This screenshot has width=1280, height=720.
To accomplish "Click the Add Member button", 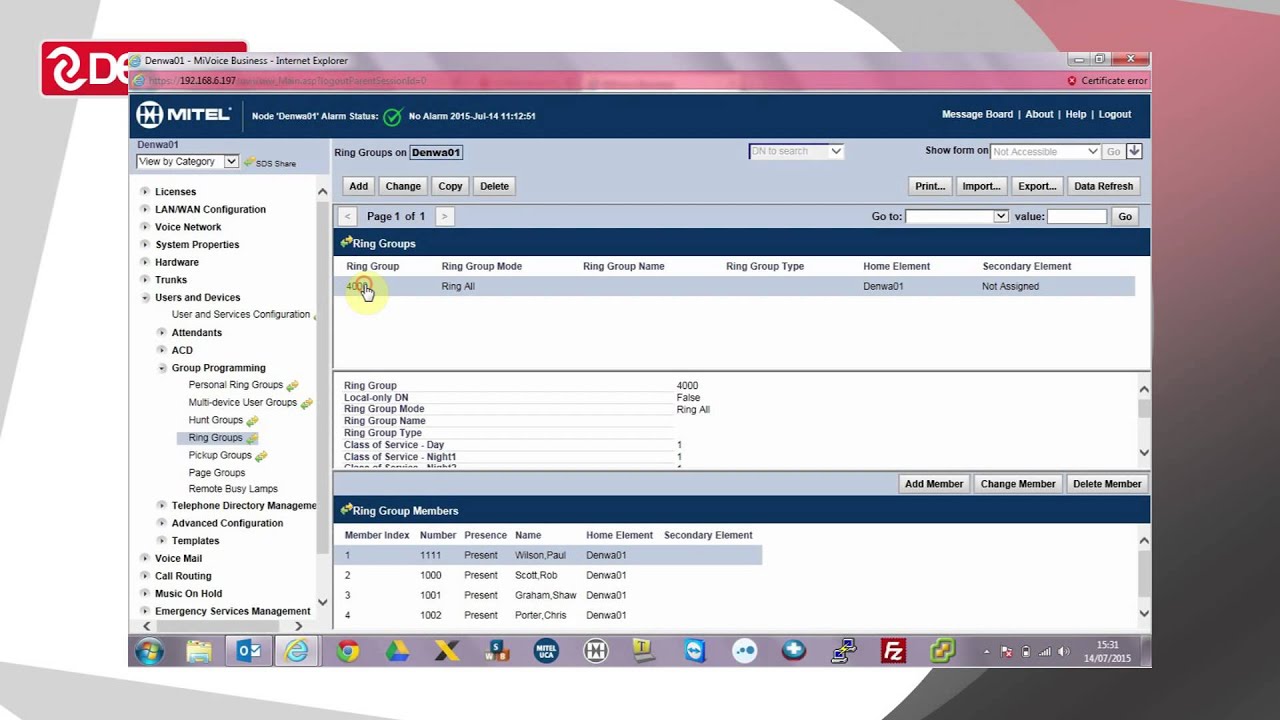I will coord(934,484).
